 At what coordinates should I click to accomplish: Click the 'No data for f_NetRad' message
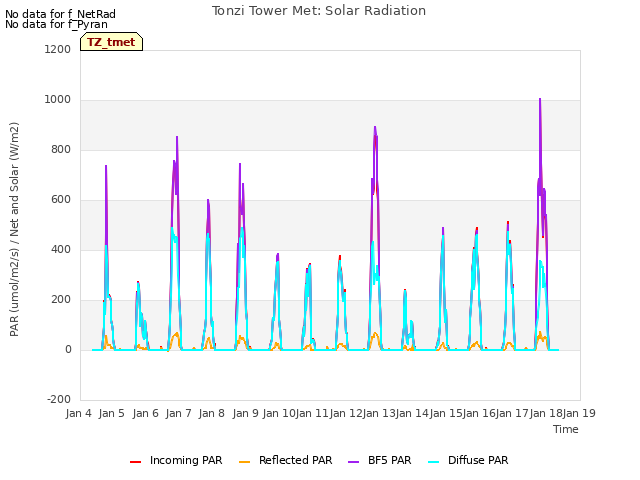(60, 14)
